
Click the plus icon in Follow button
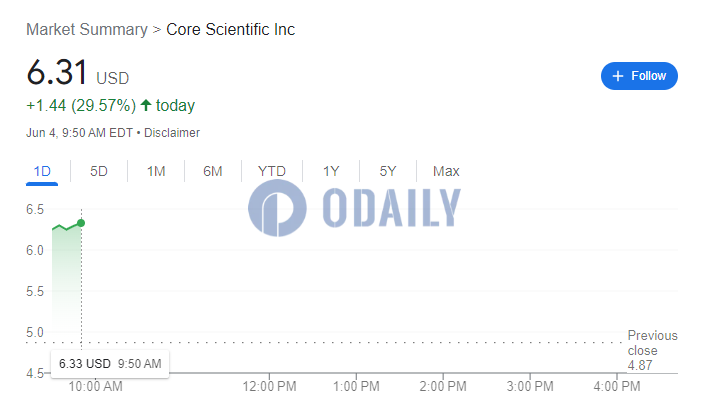point(618,76)
